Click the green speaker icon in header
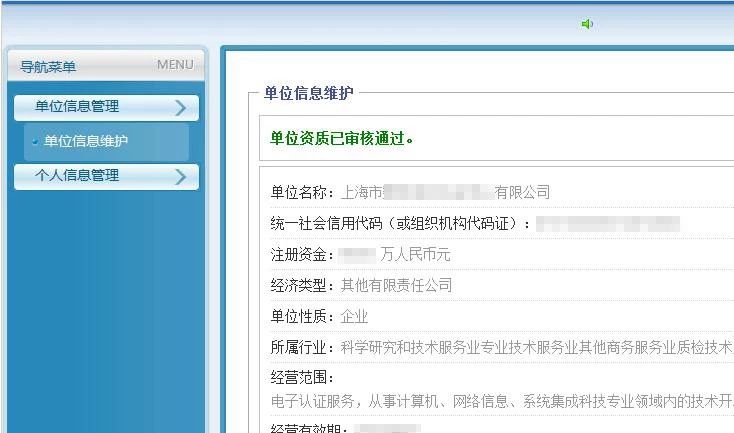 click(587, 24)
